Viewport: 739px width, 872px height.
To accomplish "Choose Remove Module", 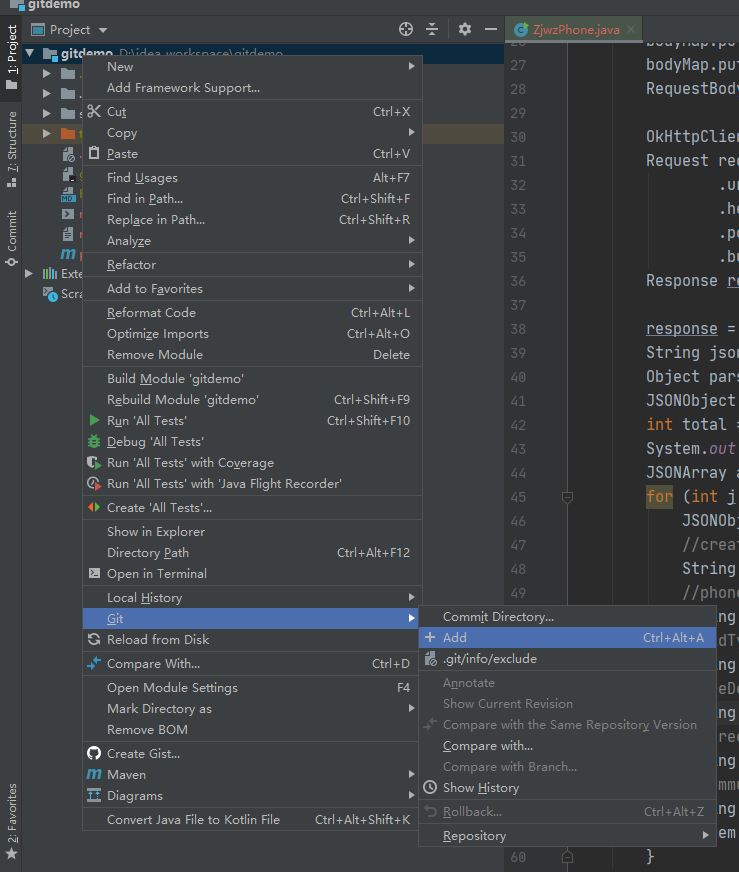I will coord(252,355).
